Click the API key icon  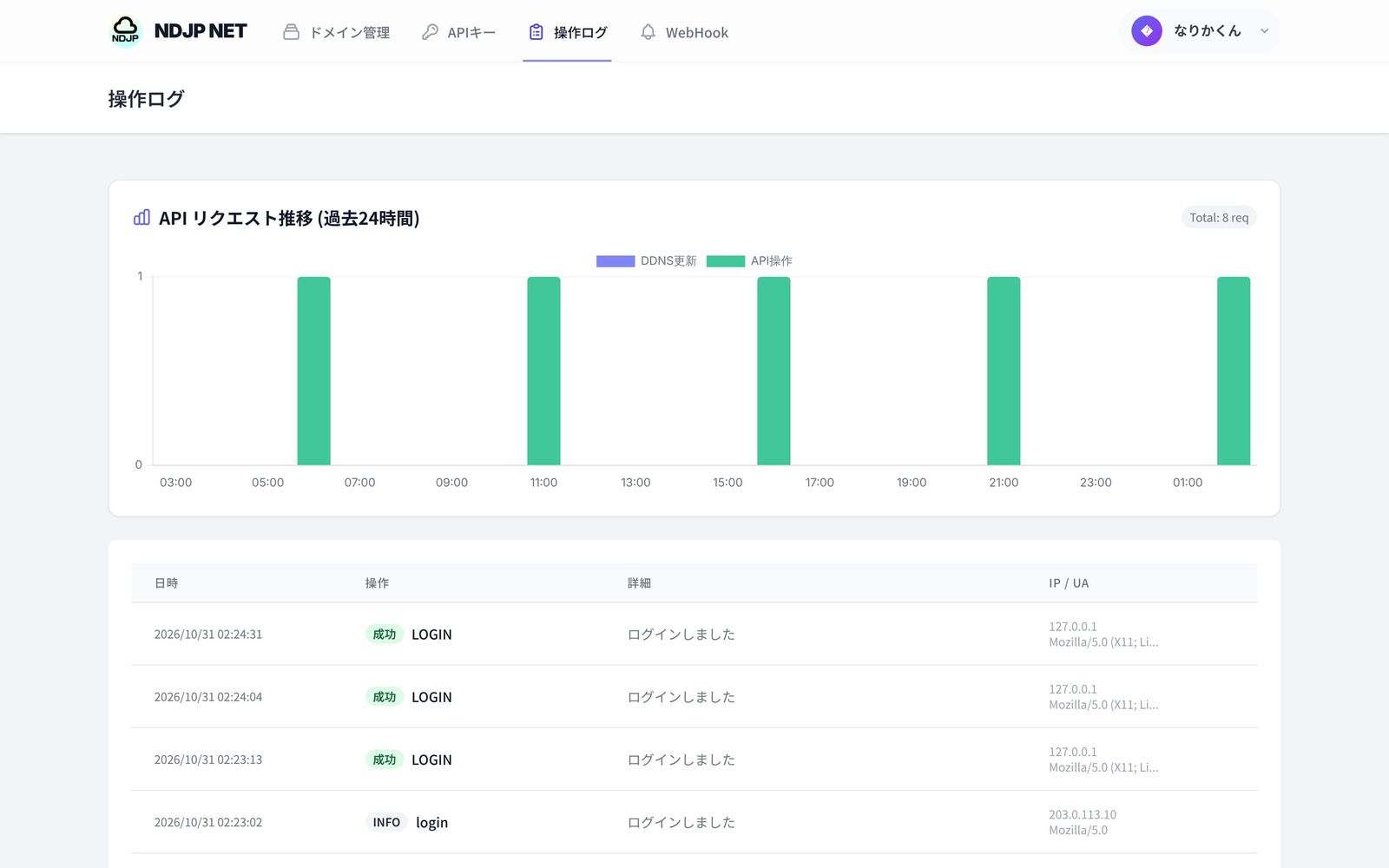[430, 32]
